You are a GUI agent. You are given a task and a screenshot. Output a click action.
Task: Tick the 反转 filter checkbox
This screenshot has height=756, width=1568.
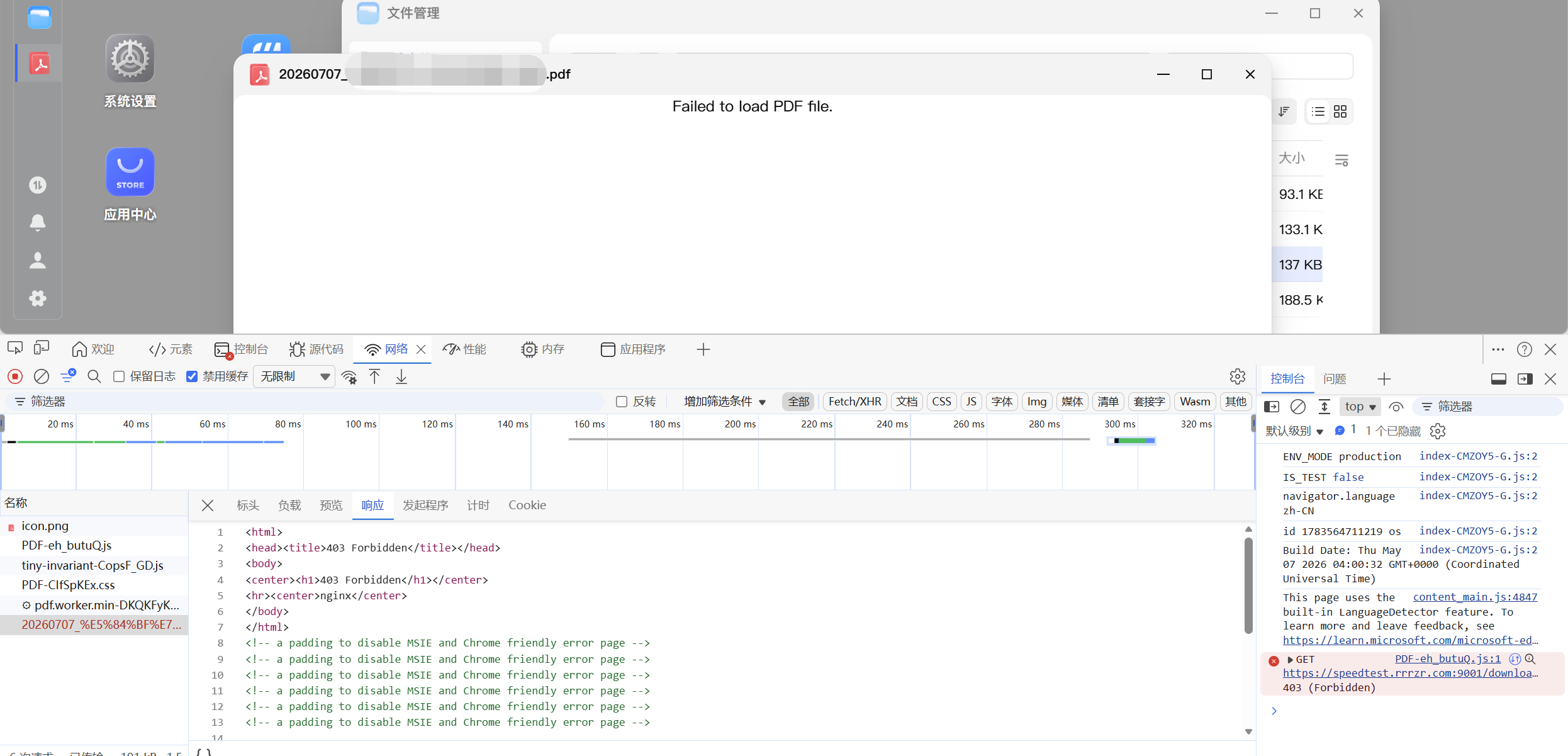[622, 402]
